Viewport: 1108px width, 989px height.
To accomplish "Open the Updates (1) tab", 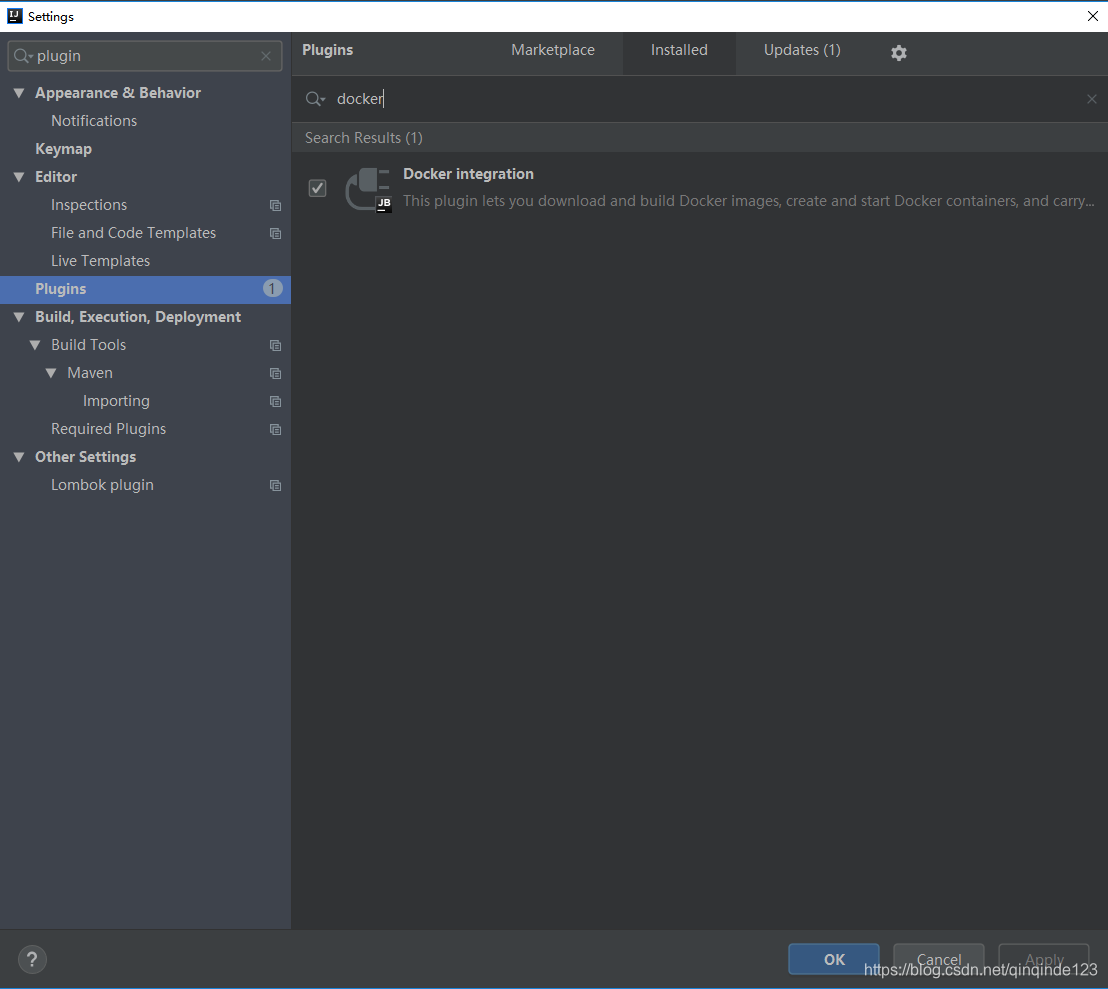I will coord(802,50).
